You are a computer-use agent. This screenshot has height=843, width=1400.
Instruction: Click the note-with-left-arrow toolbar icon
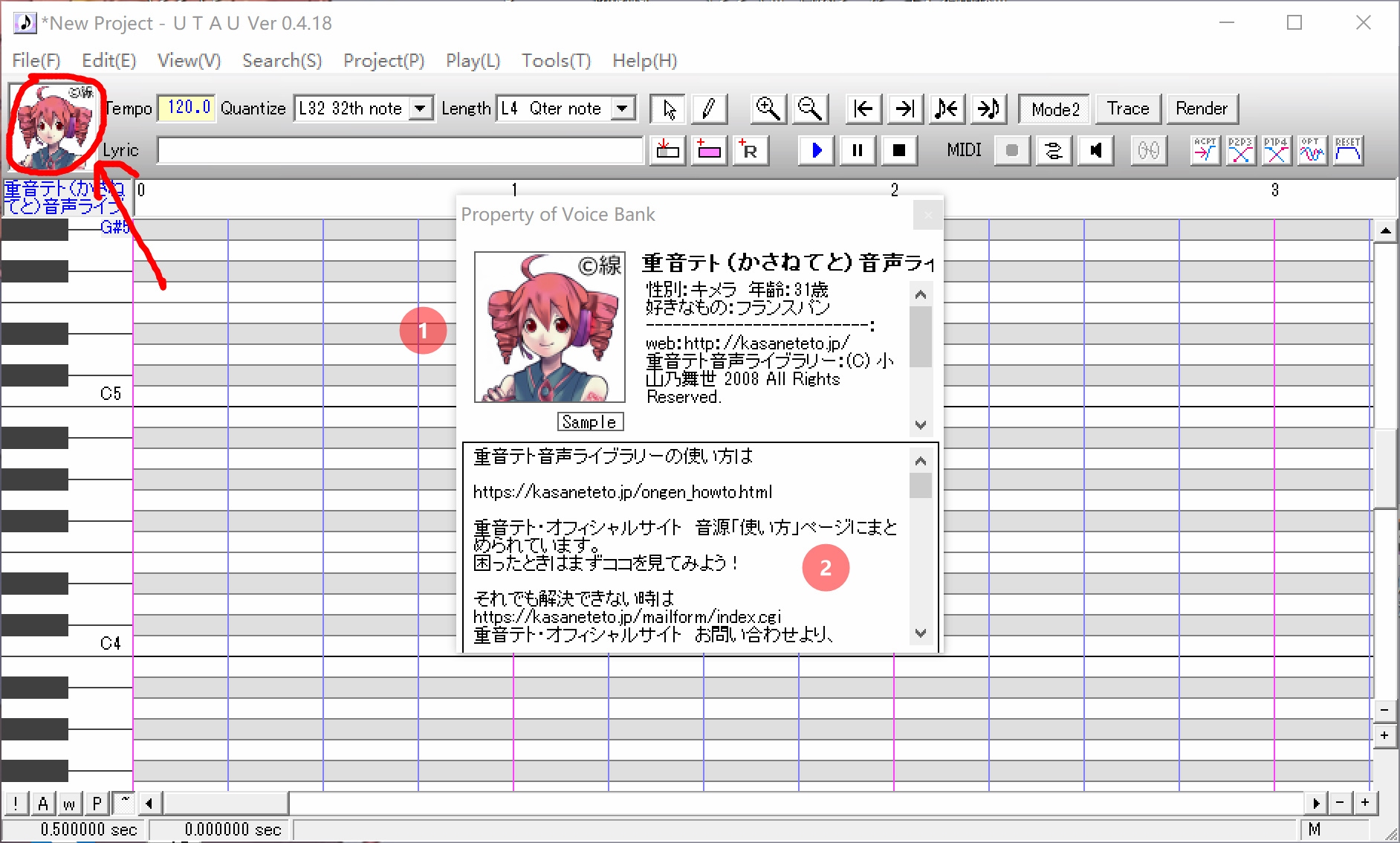point(946,109)
